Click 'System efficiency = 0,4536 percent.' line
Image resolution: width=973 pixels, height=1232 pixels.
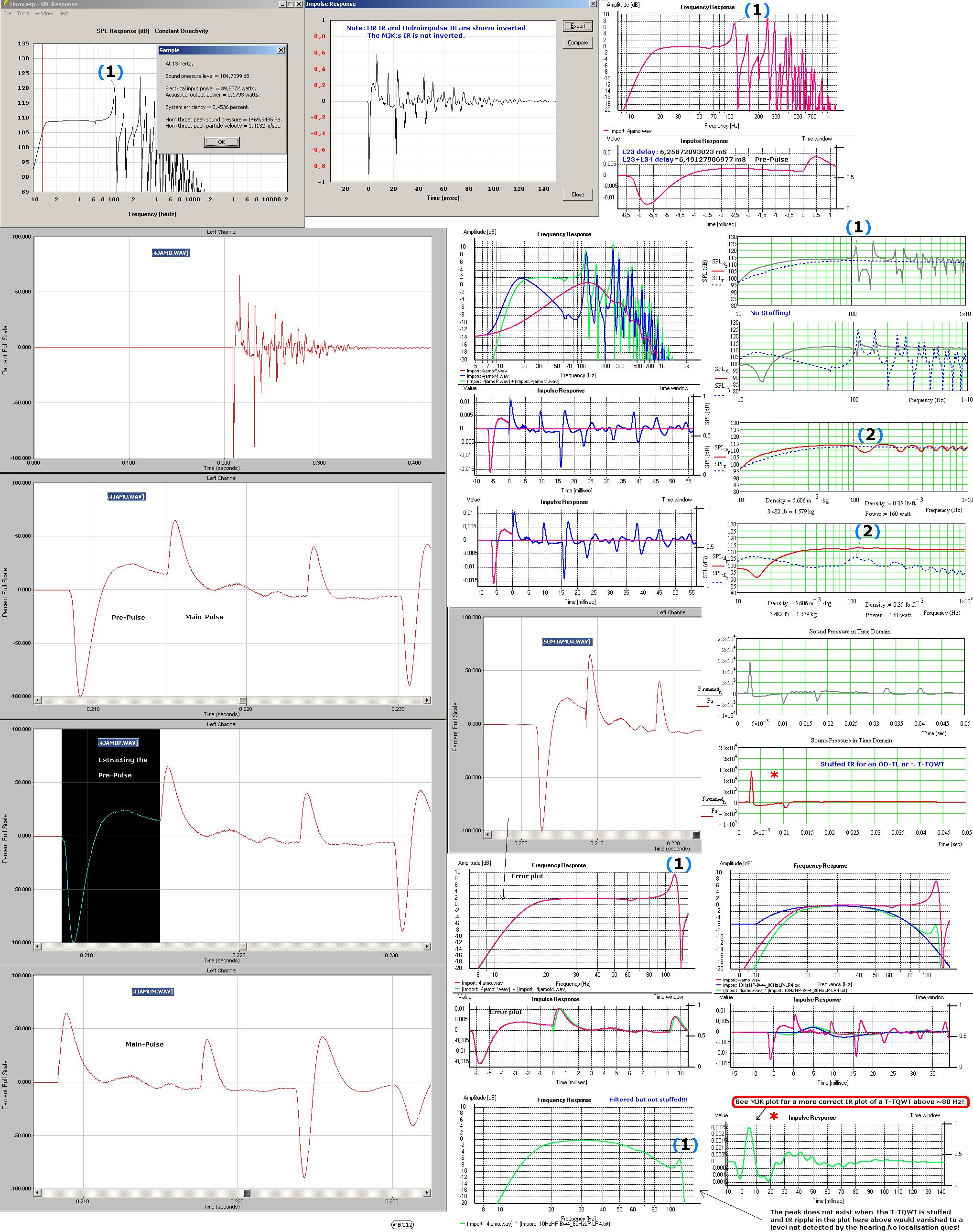(207, 107)
